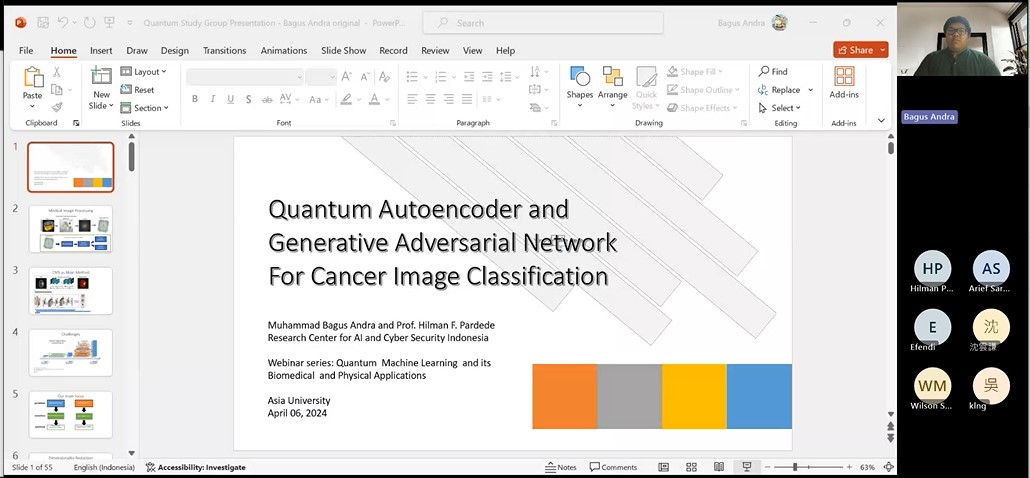Open the Shape Effects dropdown
The height and width of the screenshot is (478, 1030).
(702, 108)
